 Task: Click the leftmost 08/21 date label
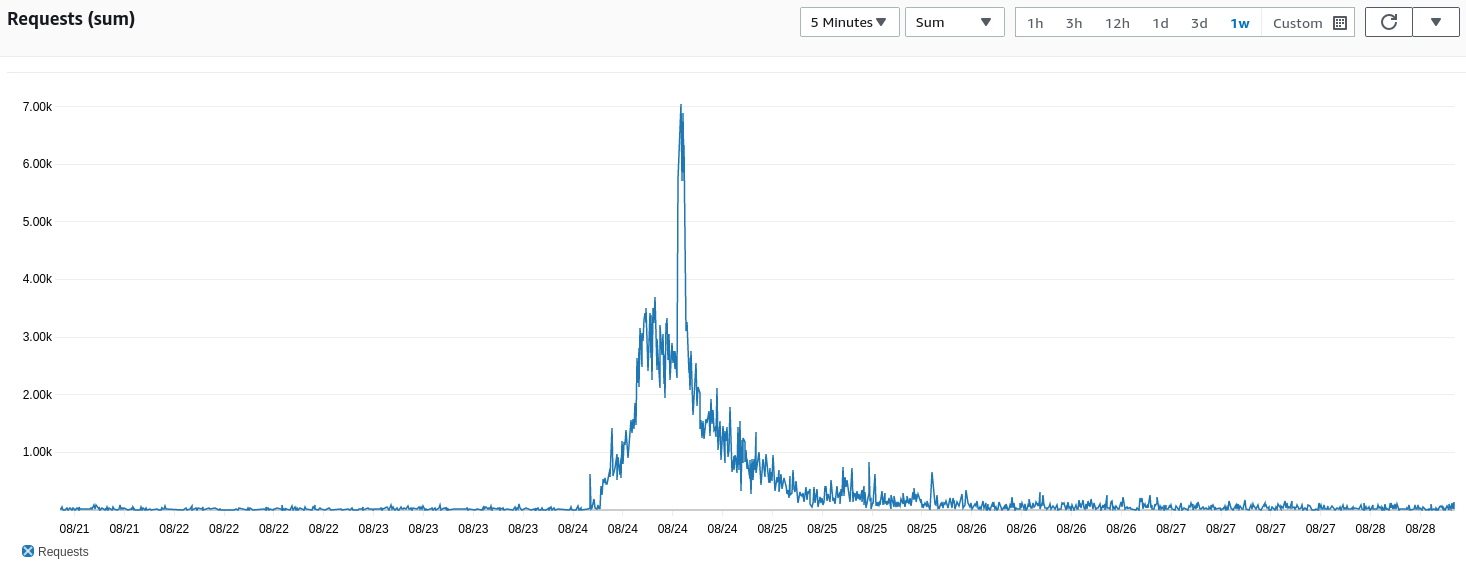click(x=74, y=528)
